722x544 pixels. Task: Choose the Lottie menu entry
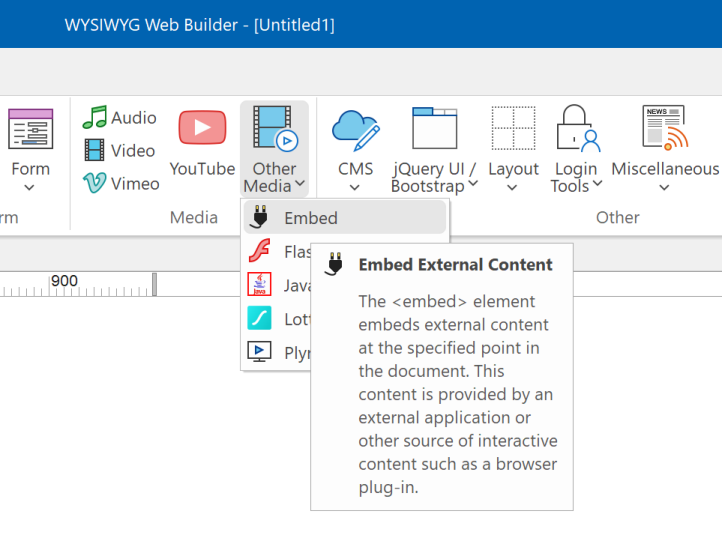(x=278, y=319)
